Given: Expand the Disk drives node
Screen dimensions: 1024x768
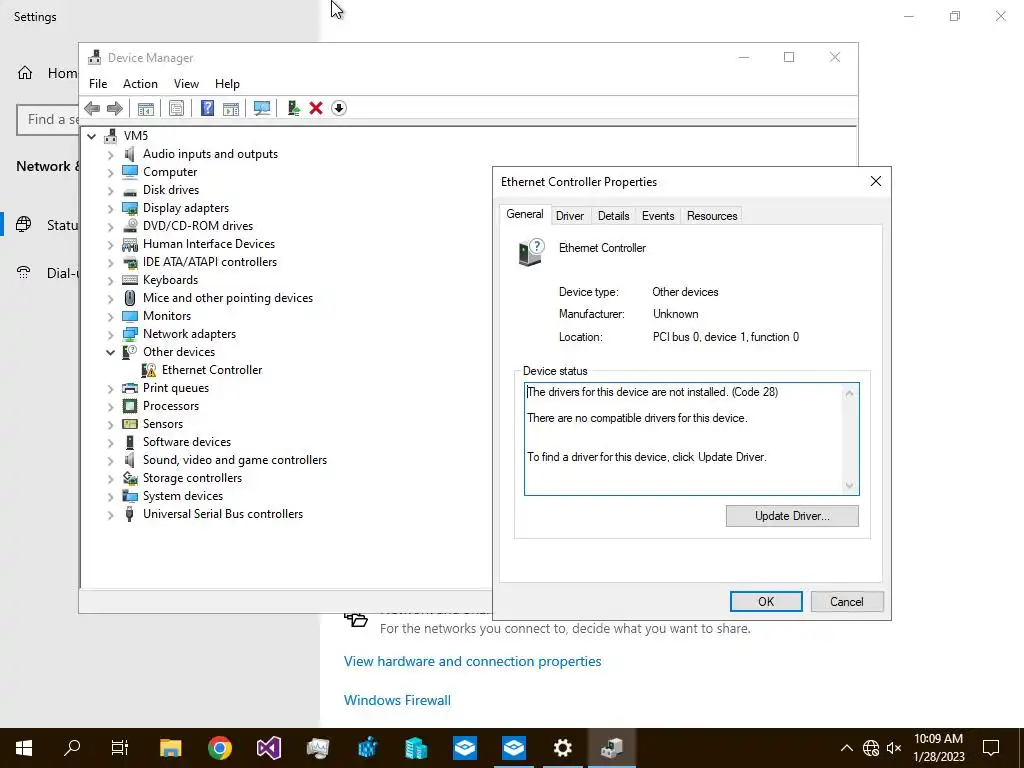Looking at the screenshot, I should pos(110,191).
